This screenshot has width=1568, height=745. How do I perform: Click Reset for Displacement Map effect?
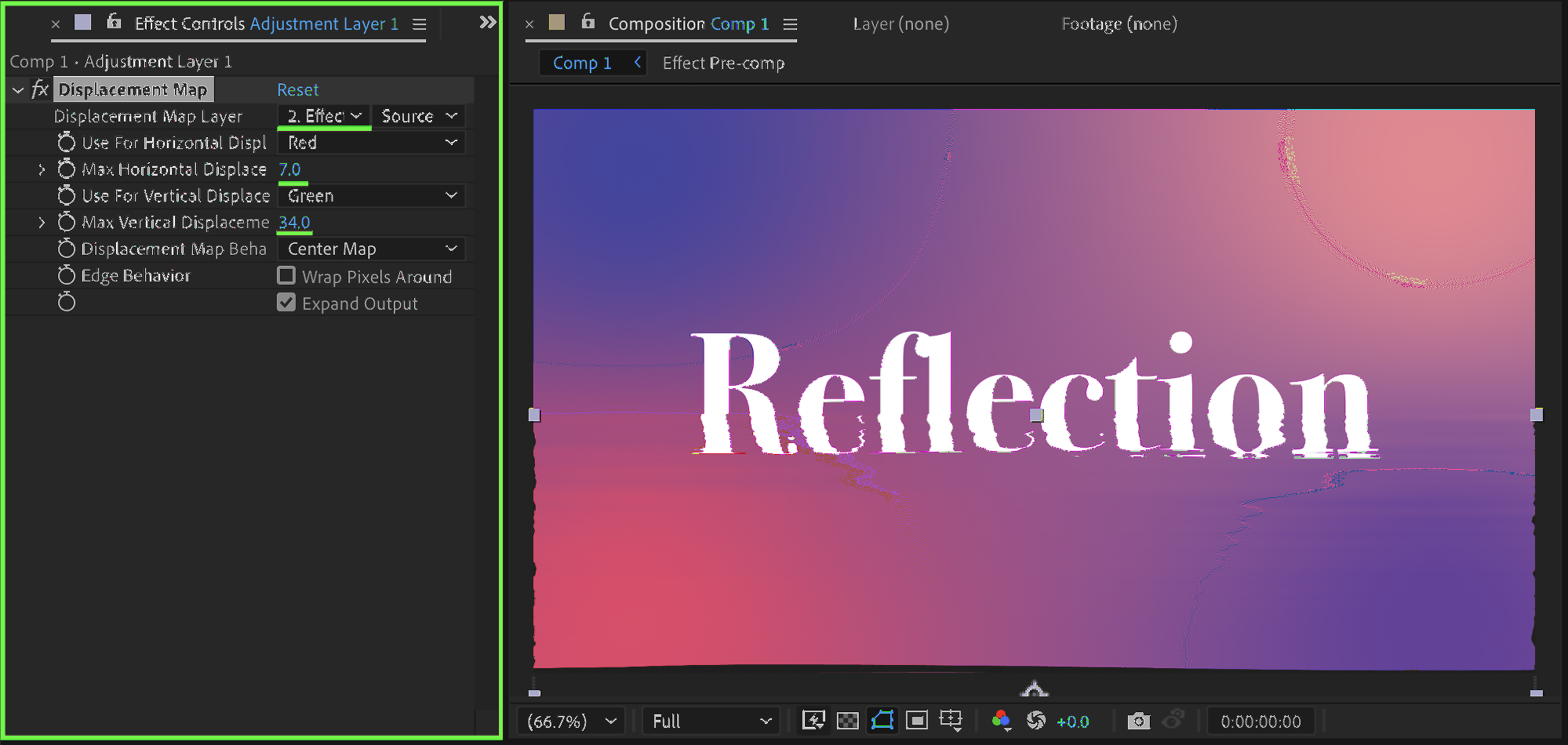297,90
